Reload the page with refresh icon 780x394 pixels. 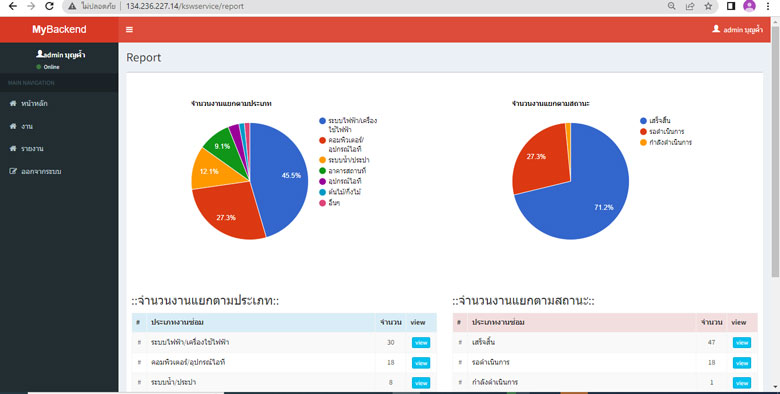(49, 6)
